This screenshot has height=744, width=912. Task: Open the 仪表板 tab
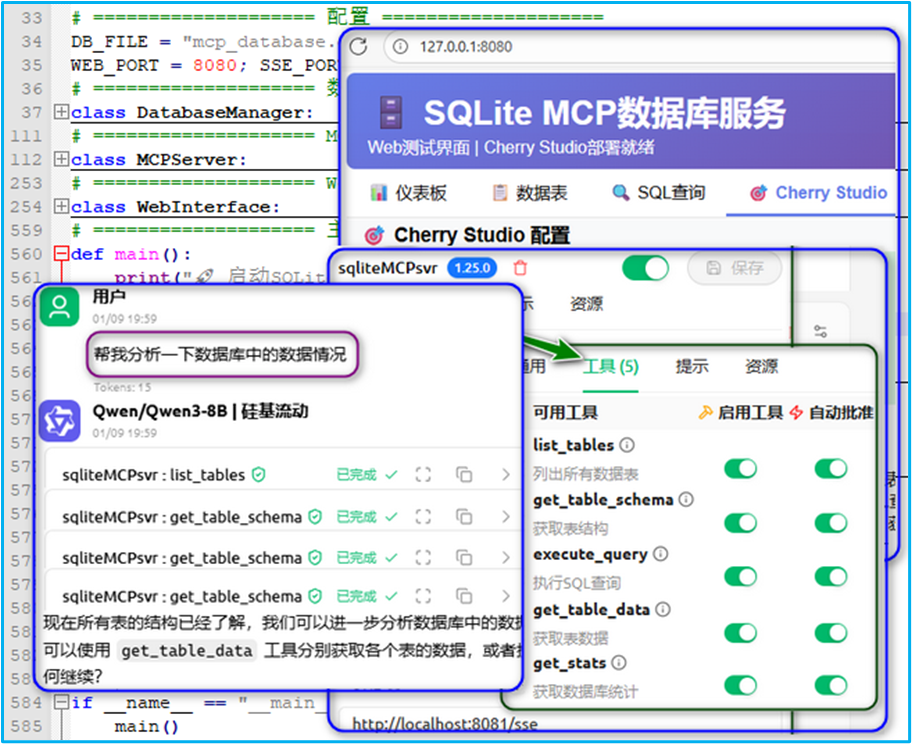(x=408, y=193)
